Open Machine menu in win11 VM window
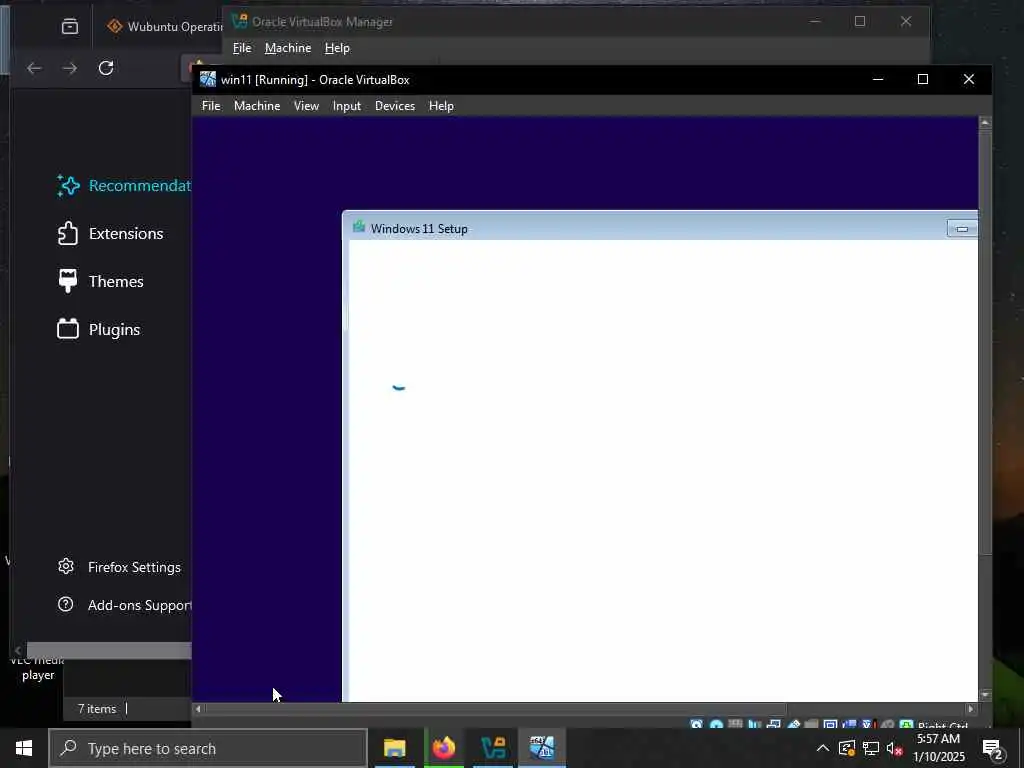 [x=257, y=106]
